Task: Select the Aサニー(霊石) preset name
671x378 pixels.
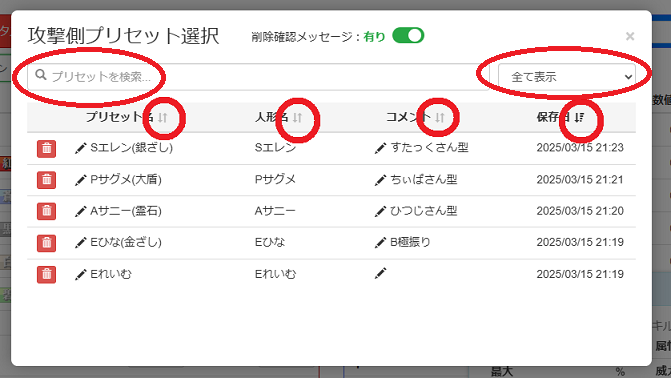Action: tap(126, 211)
